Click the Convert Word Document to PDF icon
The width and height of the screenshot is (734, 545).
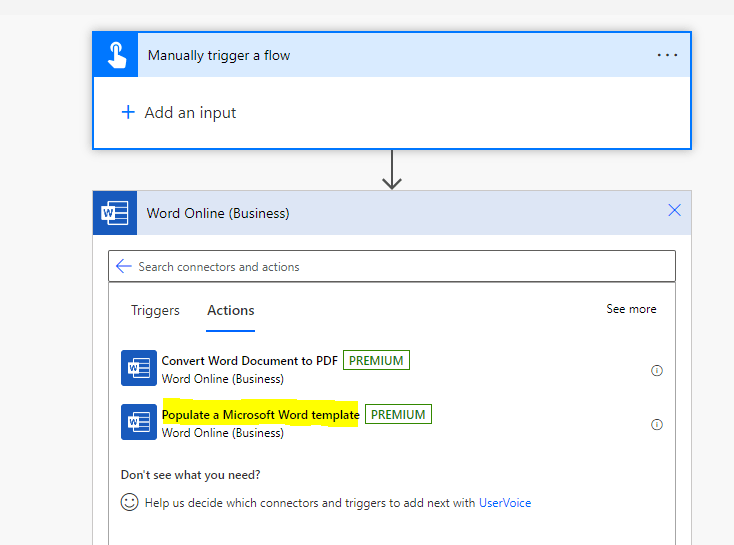pos(138,368)
